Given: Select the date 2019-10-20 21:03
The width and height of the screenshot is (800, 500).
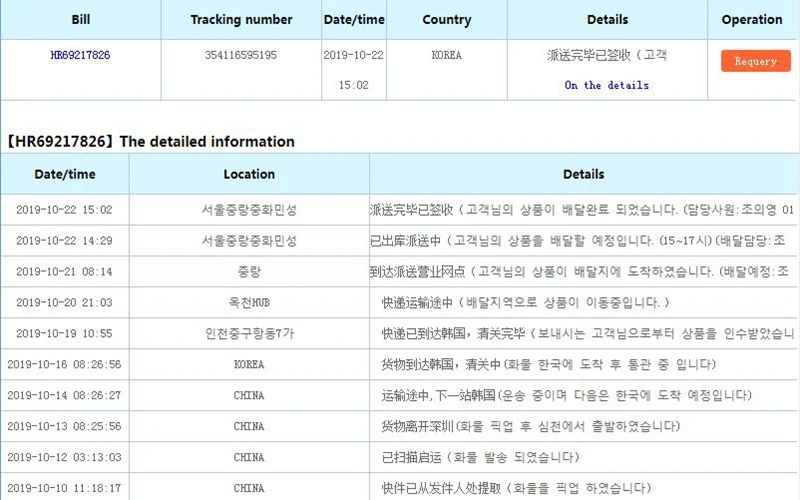Looking at the screenshot, I should (64, 303).
